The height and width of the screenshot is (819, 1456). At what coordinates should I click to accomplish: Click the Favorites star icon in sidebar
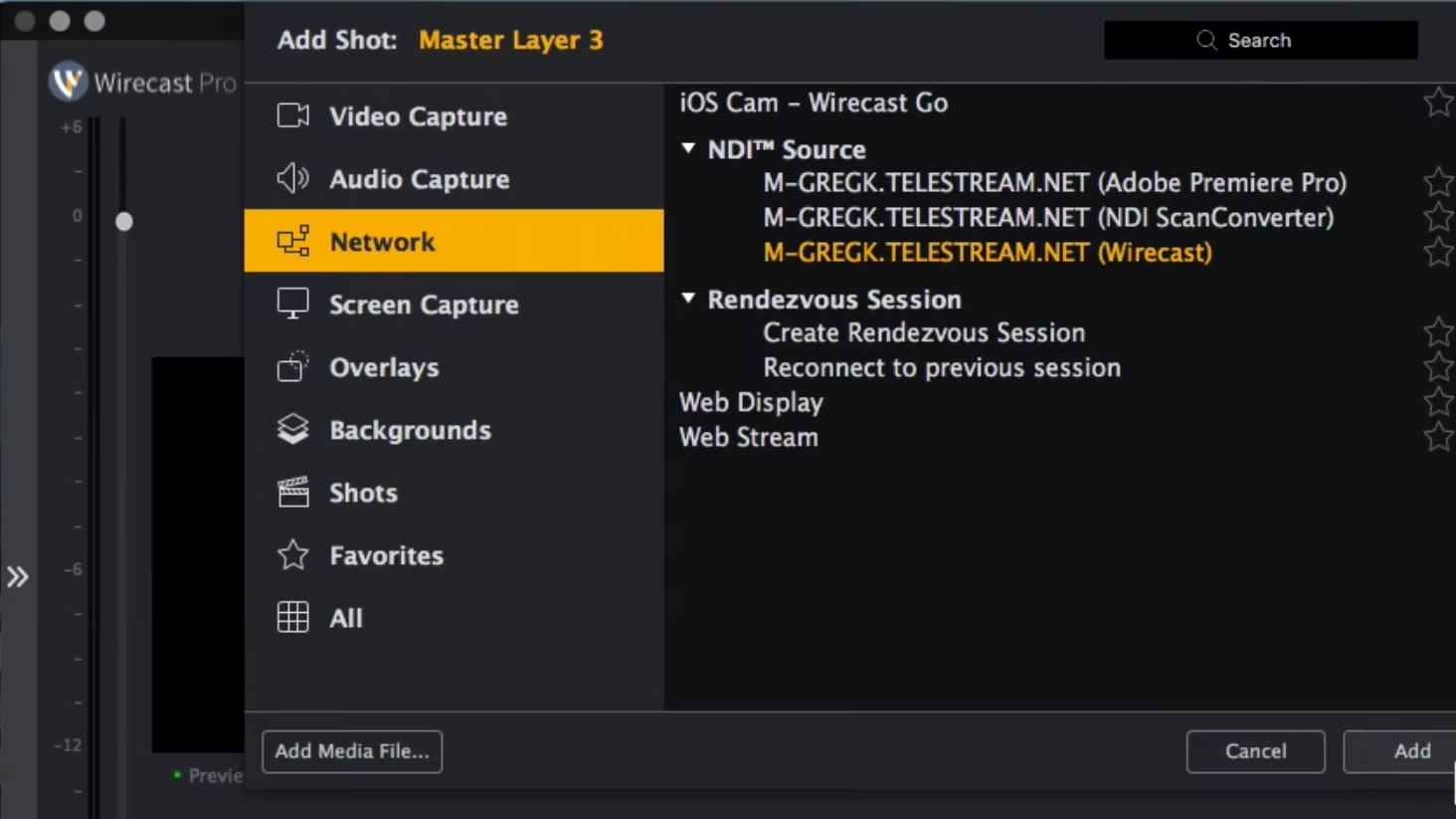click(x=293, y=554)
